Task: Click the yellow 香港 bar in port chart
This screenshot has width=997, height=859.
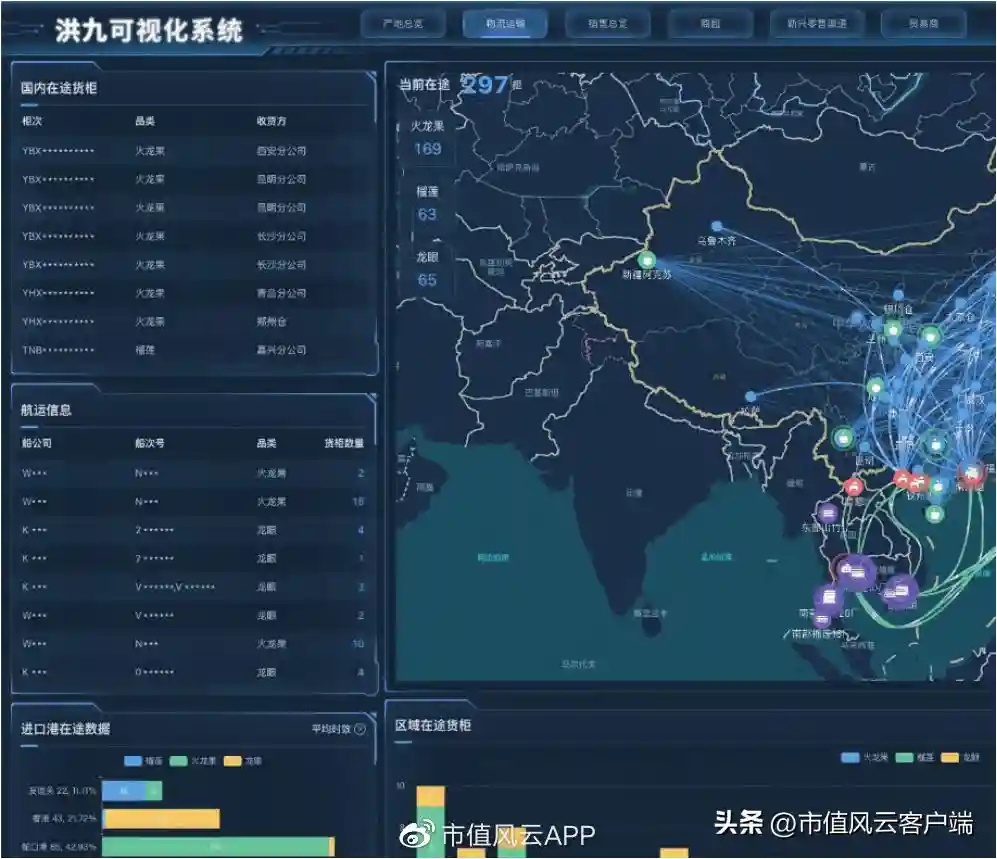Action: pos(161,819)
